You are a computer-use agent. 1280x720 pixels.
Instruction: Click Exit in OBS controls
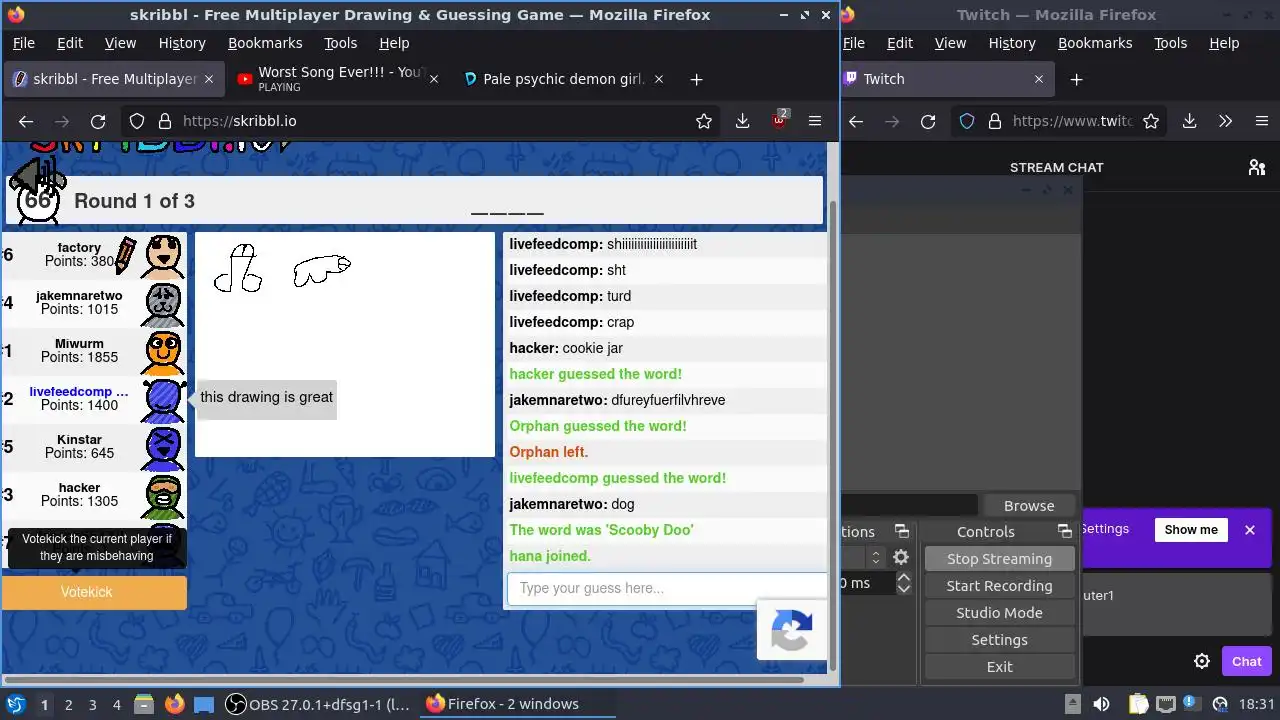coord(999,667)
